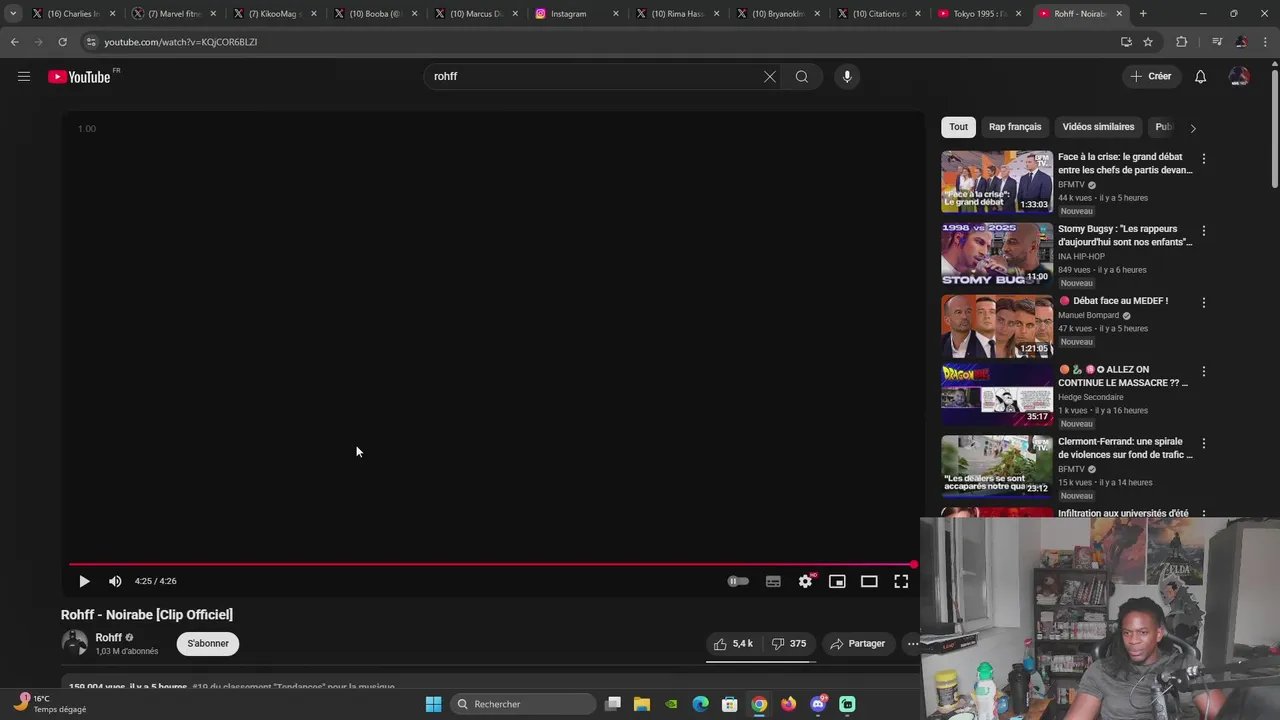Click the Partager share button
This screenshot has width=1280, height=720.
coord(857,643)
